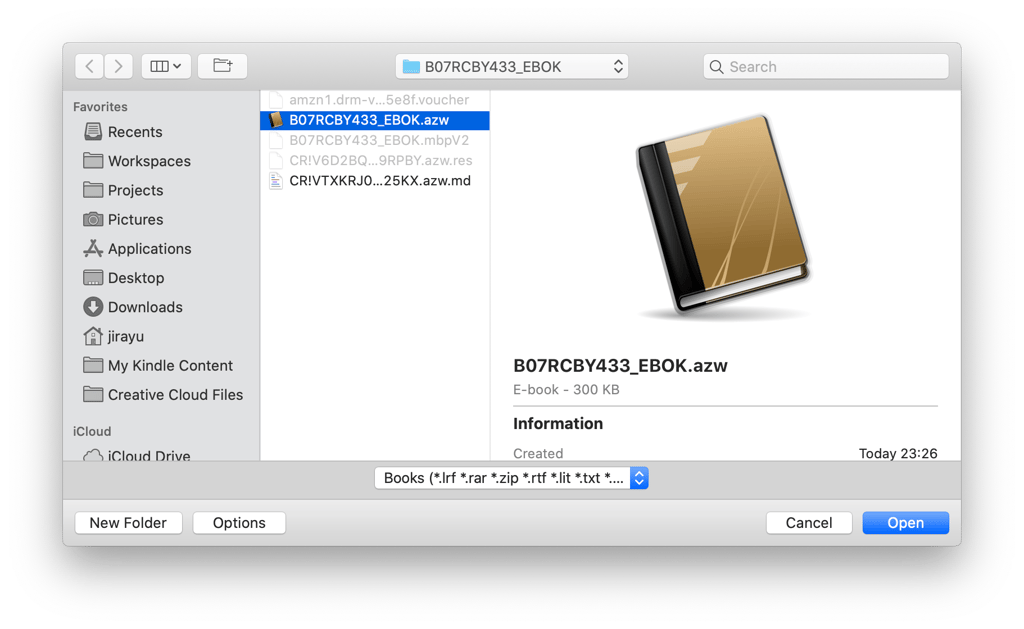This screenshot has height=629, width=1024.
Task: Open My Kindle Content folder
Action: coord(169,366)
